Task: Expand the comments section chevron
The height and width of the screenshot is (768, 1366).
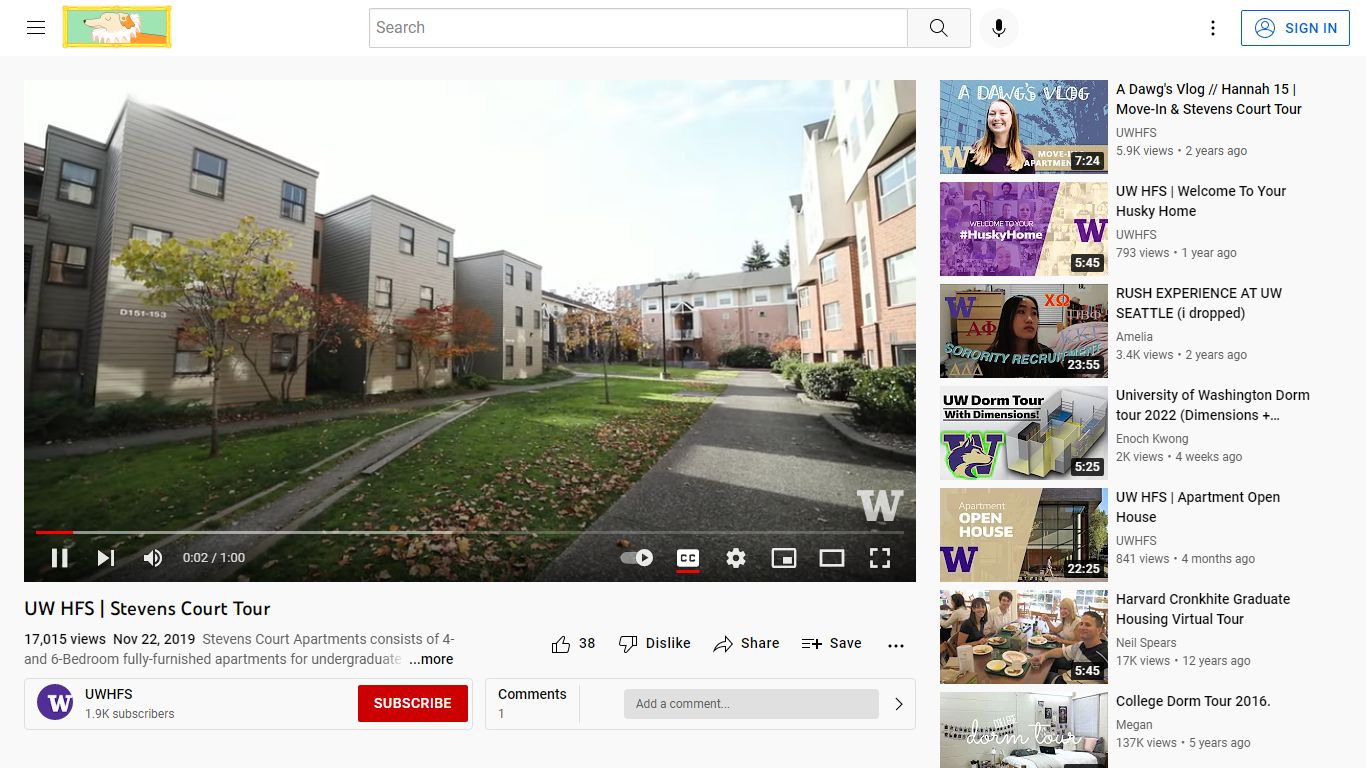Action: [x=898, y=704]
